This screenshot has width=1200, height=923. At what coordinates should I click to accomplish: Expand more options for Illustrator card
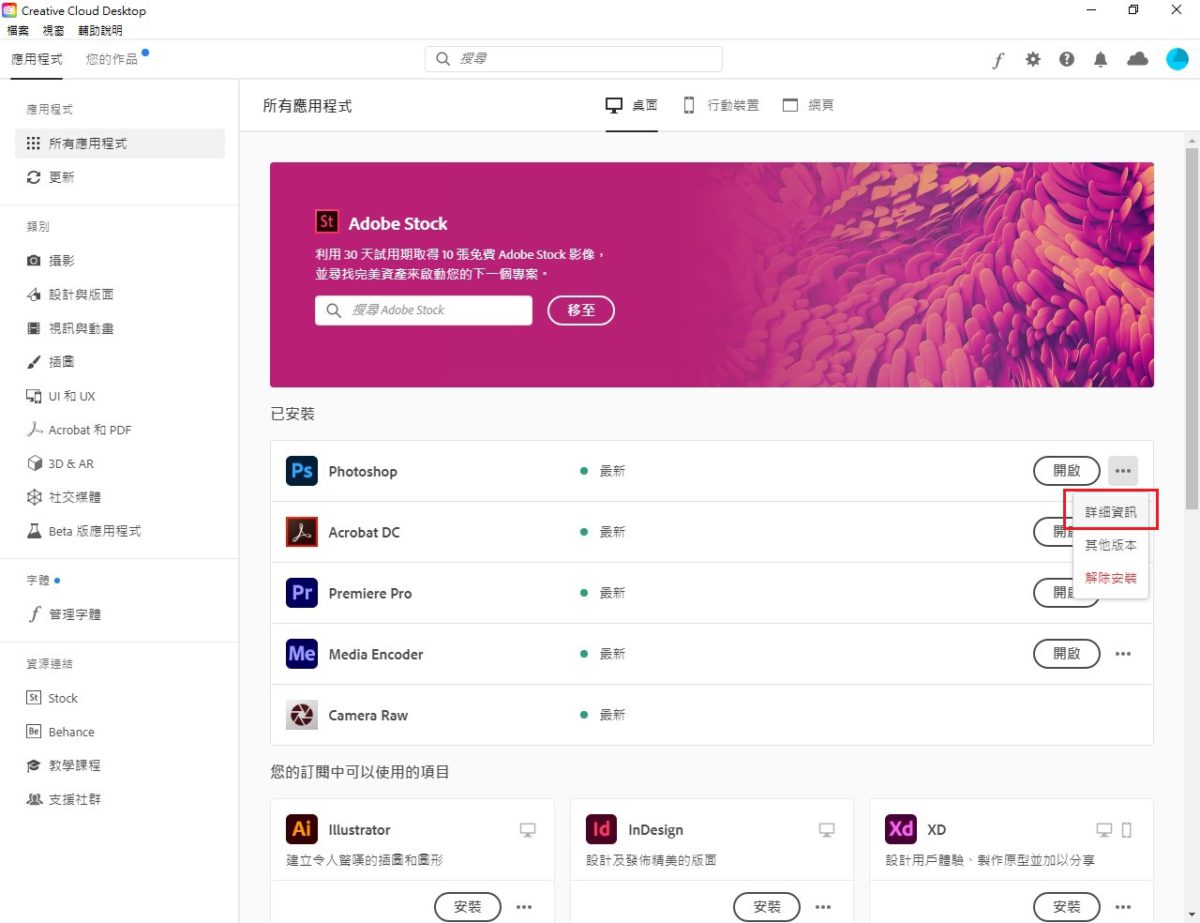click(x=524, y=907)
